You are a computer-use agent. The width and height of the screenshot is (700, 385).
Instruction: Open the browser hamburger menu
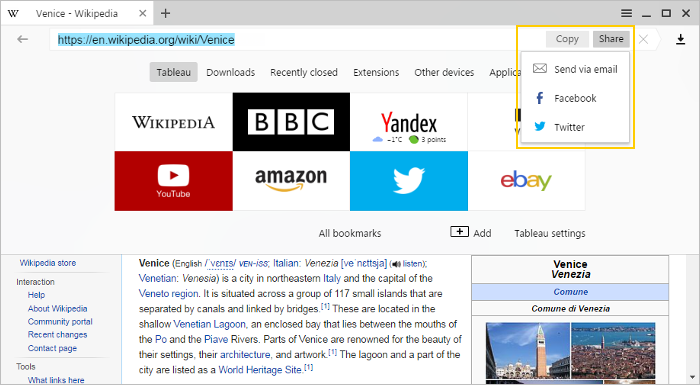click(x=626, y=13)
